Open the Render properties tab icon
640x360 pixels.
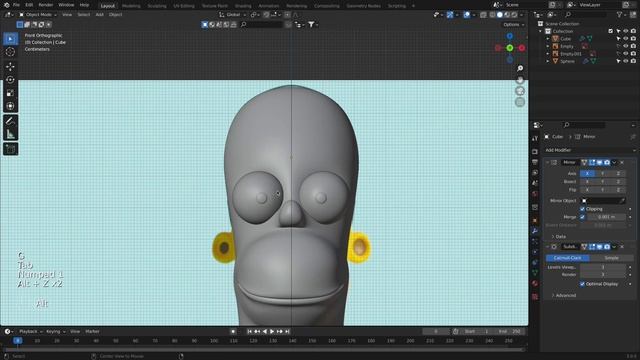click(535, 152)
